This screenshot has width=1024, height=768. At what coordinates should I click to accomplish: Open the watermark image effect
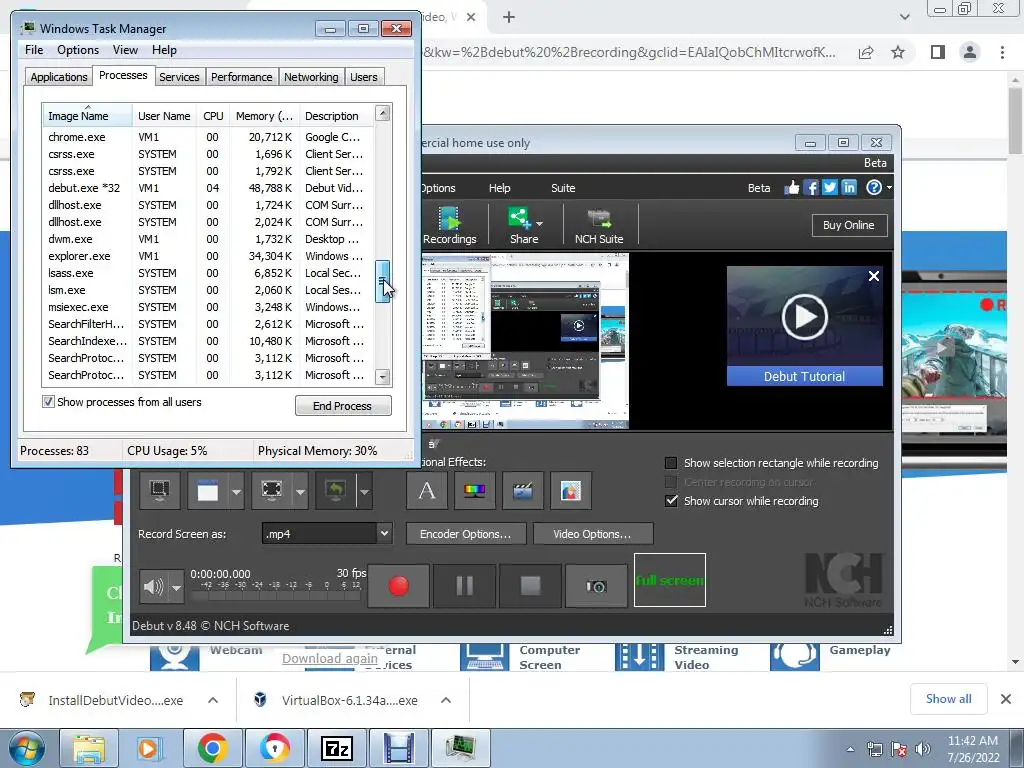571,490
